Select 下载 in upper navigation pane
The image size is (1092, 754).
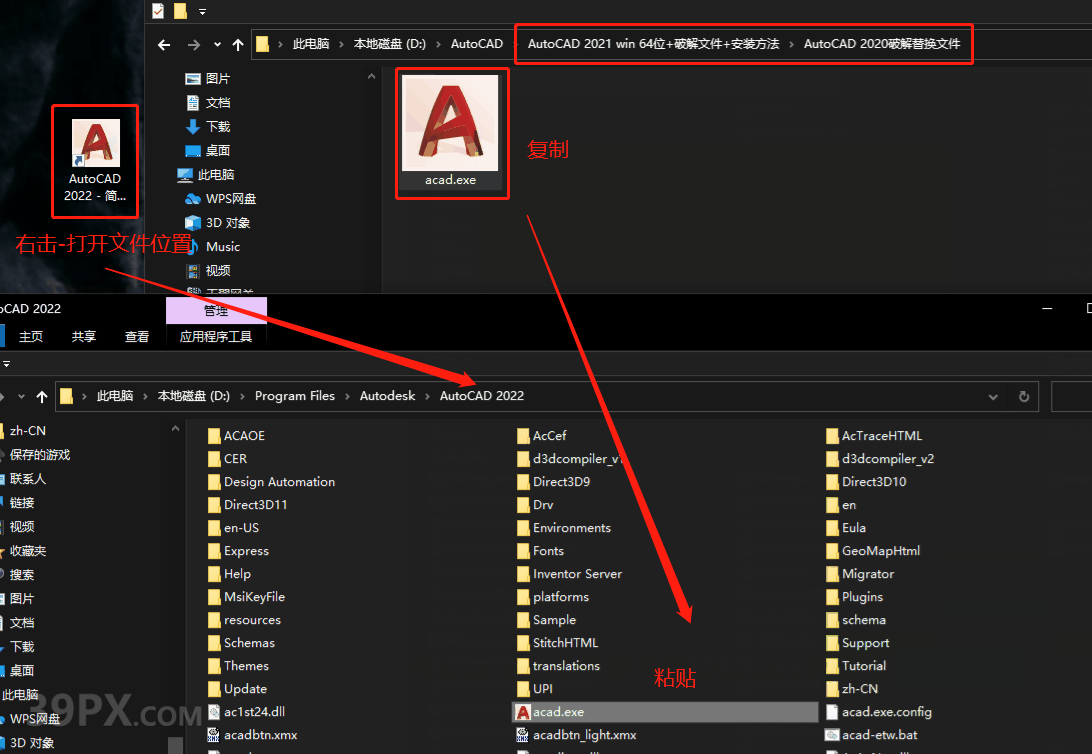point(208,127)
